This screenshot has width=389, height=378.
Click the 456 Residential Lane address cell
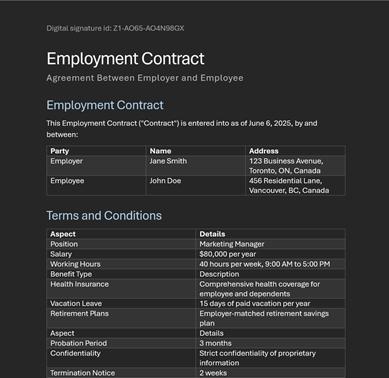[x=295, y=185]
